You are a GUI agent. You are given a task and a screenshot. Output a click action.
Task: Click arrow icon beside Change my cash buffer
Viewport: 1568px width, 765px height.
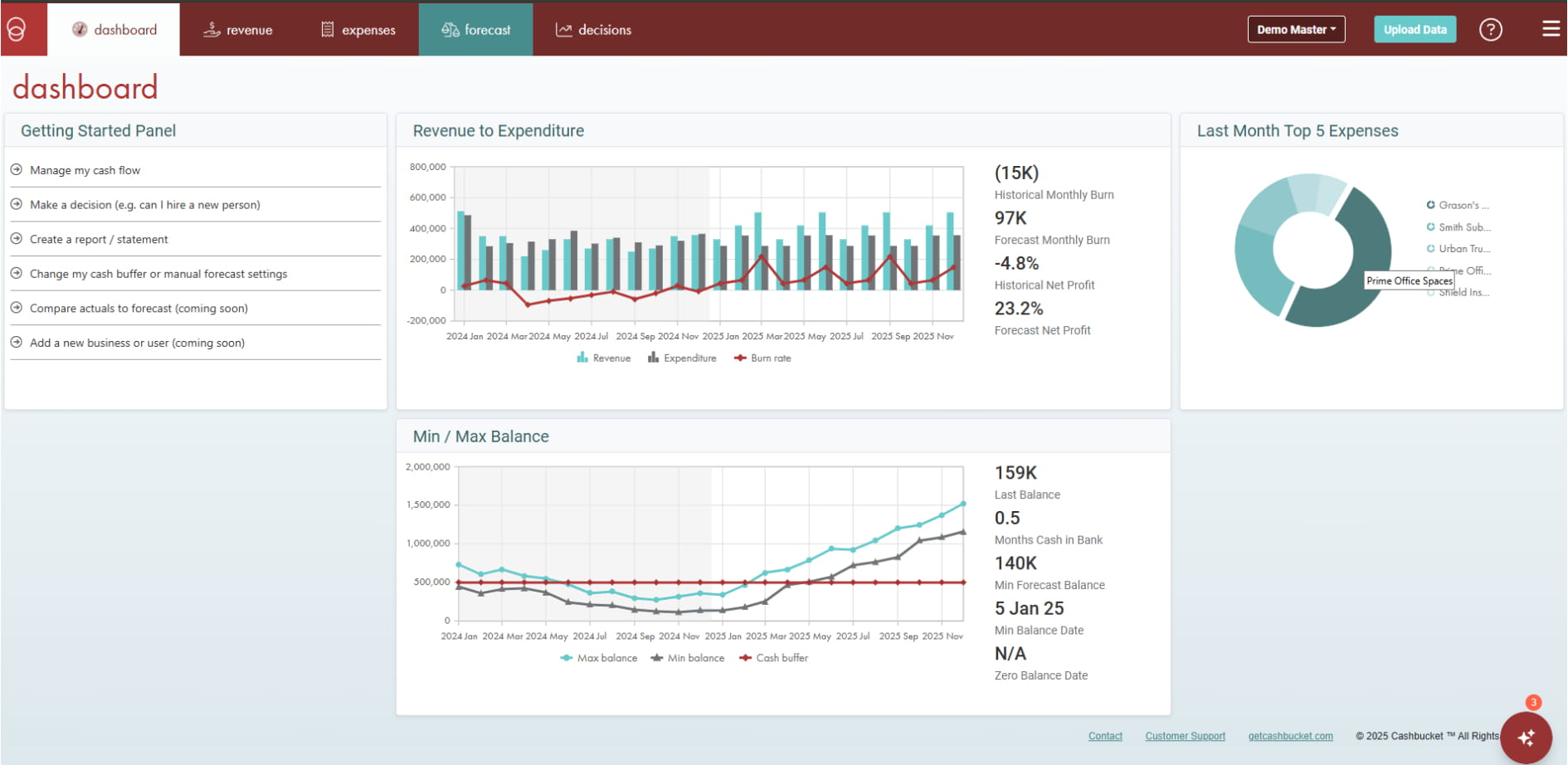16,274
